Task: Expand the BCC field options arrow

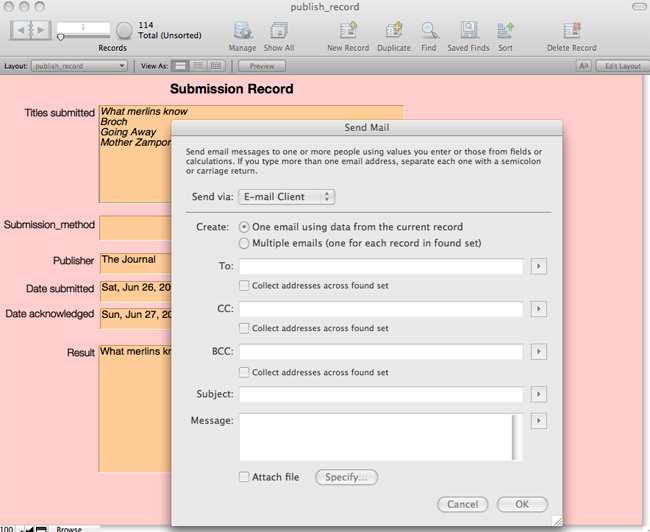Action: pos(538,352)
